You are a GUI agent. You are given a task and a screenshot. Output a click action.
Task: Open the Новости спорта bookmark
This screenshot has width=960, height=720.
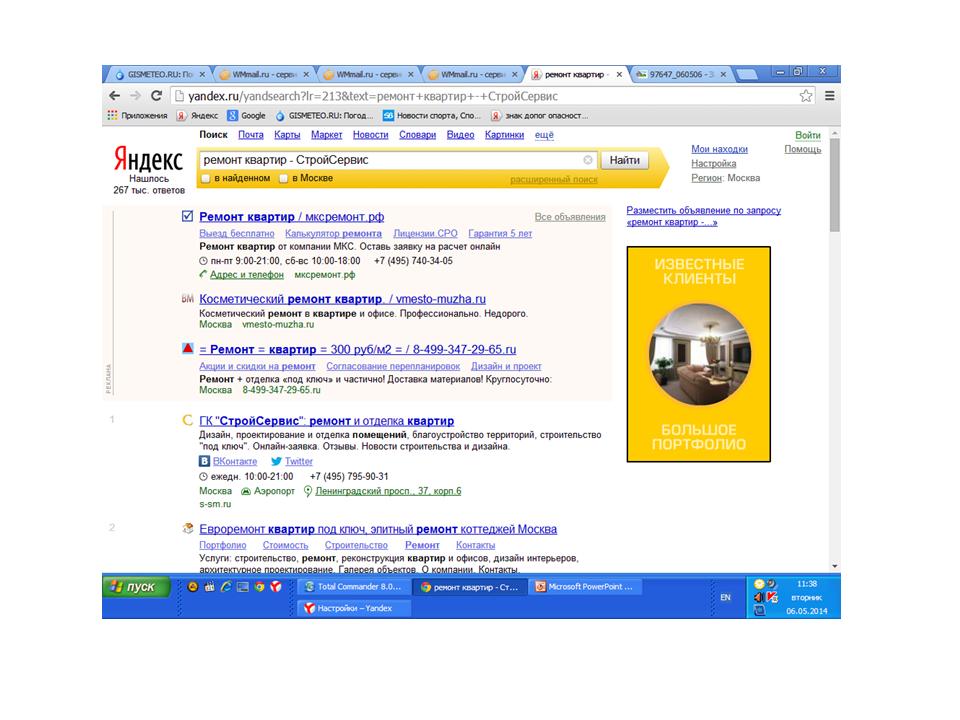coord(432,115)
